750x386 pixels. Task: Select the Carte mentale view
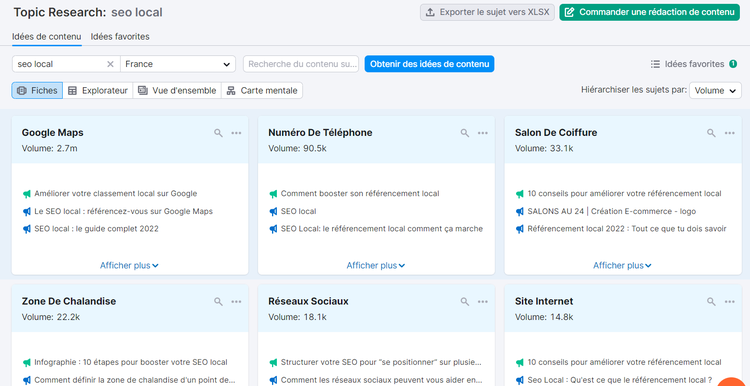262,90
